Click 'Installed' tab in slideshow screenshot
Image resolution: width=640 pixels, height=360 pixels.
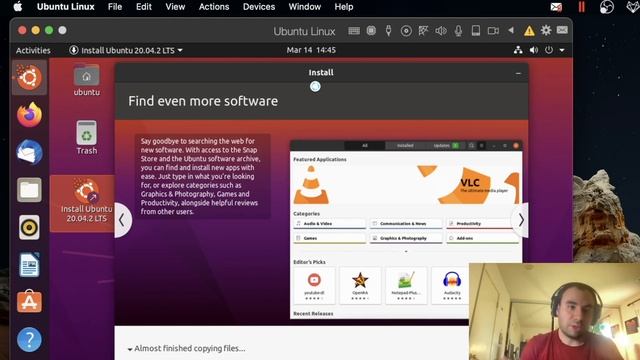coord(405,146)
